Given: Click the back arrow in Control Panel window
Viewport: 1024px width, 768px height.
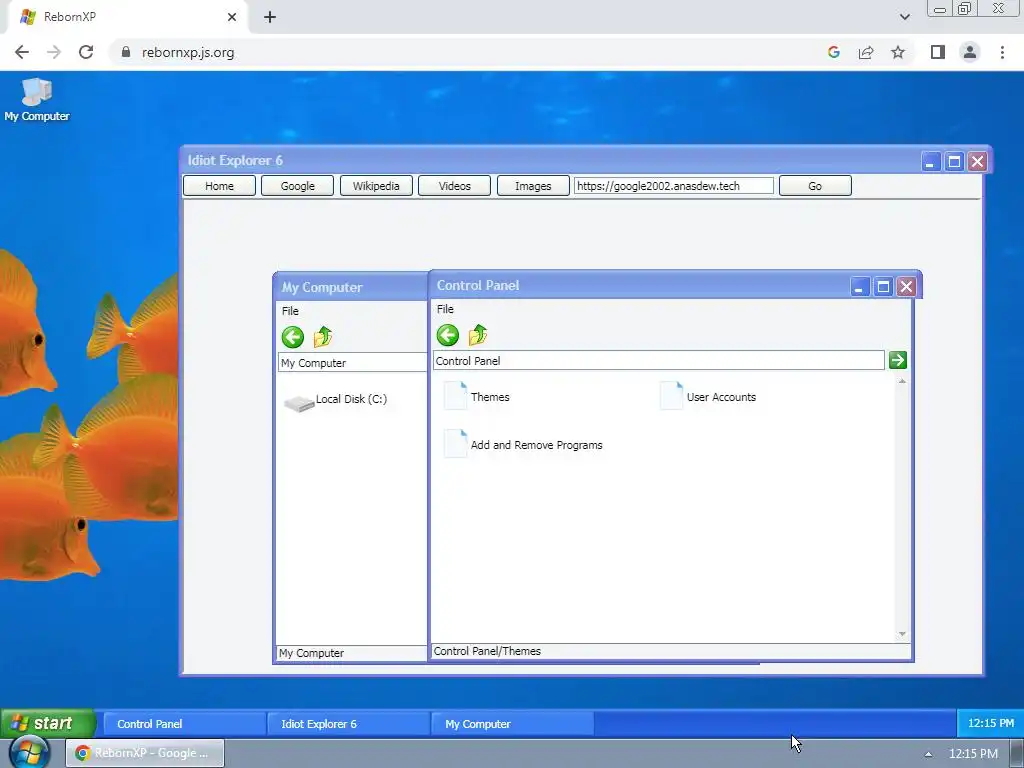Looking at the screenshot, I should point(448,335).
